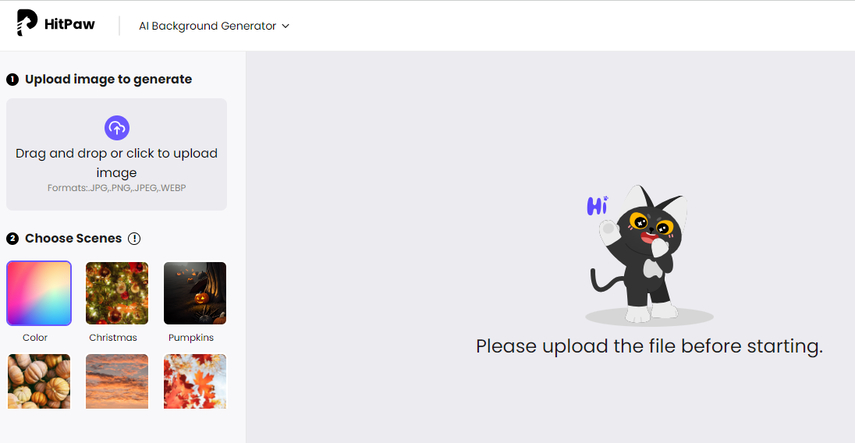Click the Christmas scene label
Viewport: 855px width, 443px height.
(x=113, y=338)
